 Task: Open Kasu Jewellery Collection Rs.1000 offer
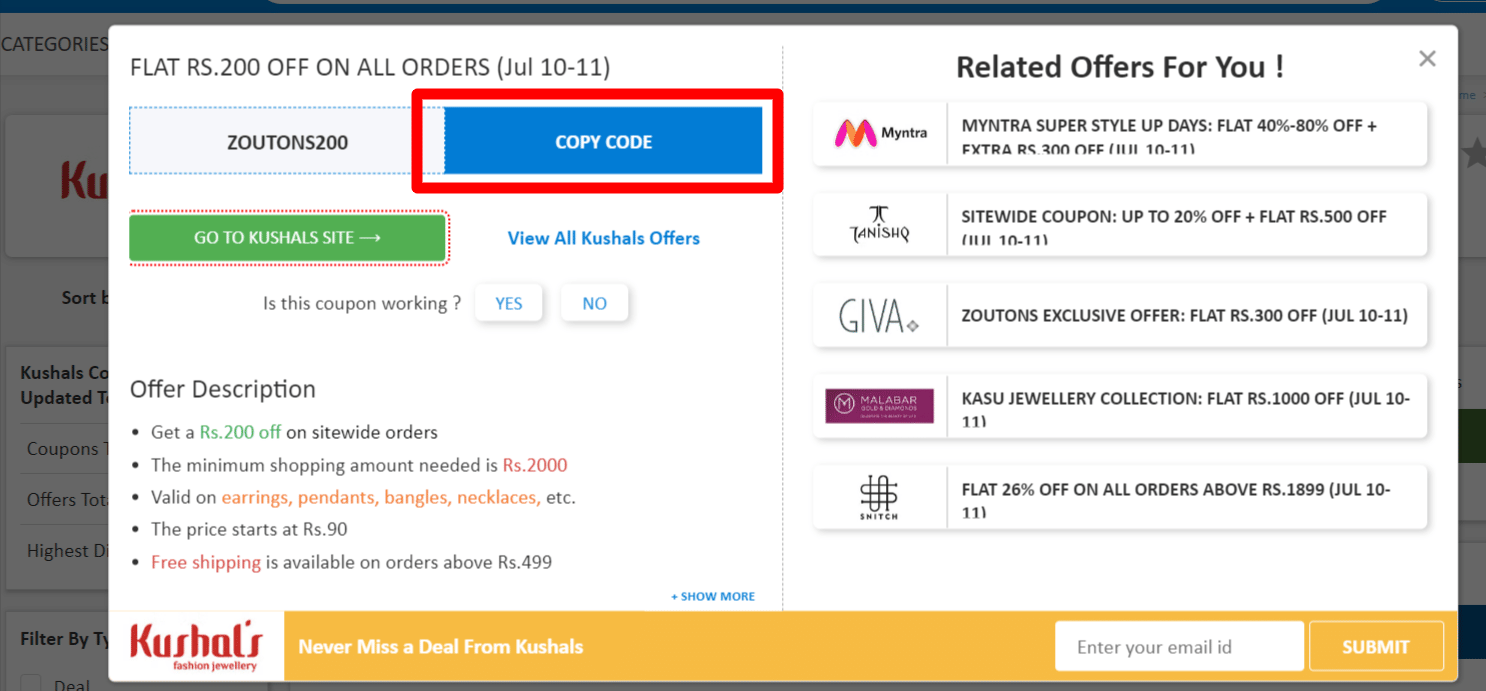click(1186, 406)
